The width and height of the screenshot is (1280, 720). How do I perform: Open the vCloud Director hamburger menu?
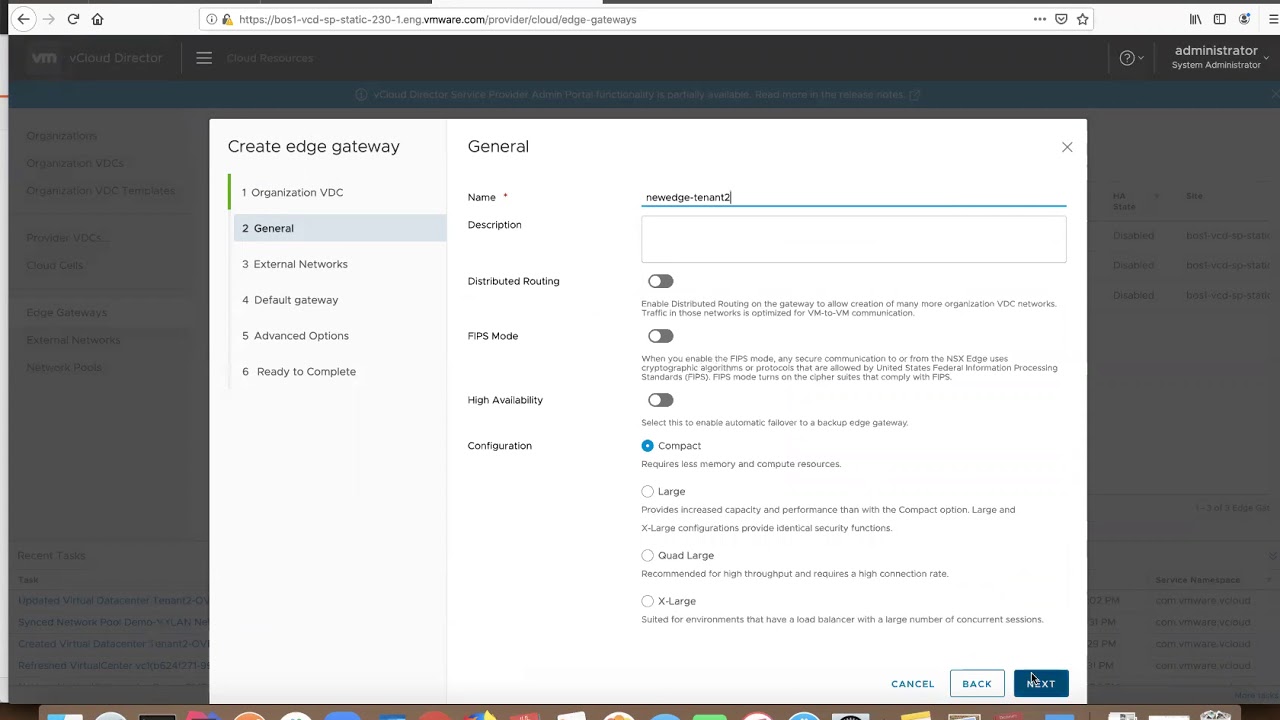[x=204, y=58]
